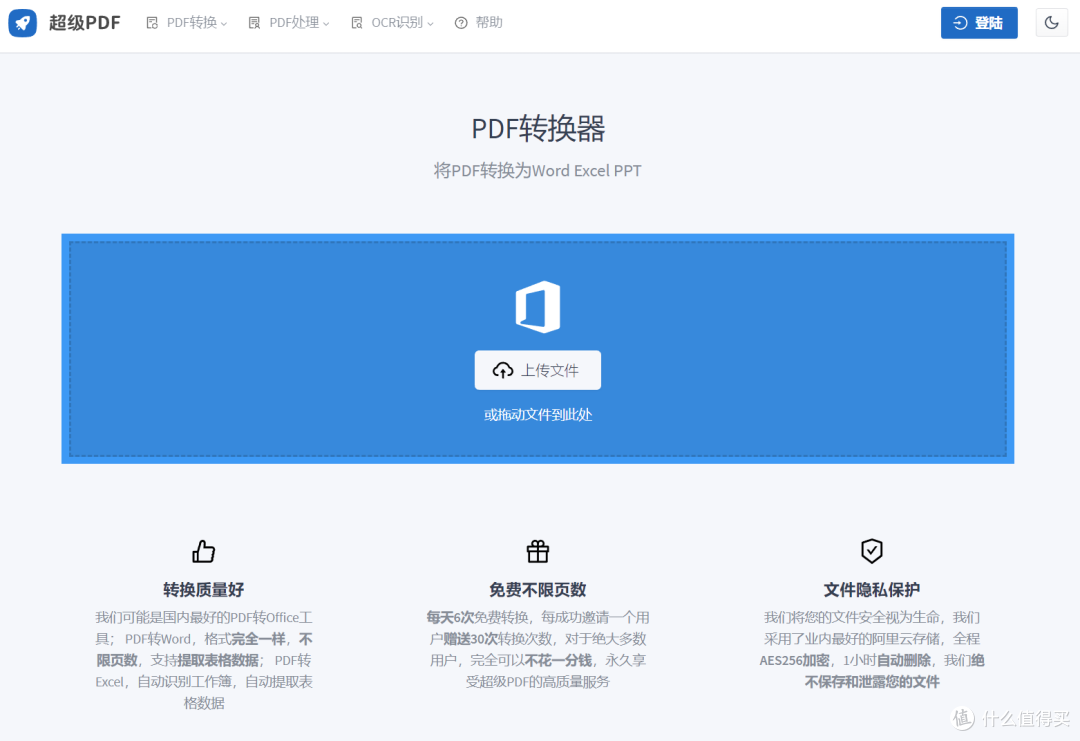Click the Office logo in the upload area
Image resolution: width=1080 pixels, height=741 pixels.
click(538, 307)
